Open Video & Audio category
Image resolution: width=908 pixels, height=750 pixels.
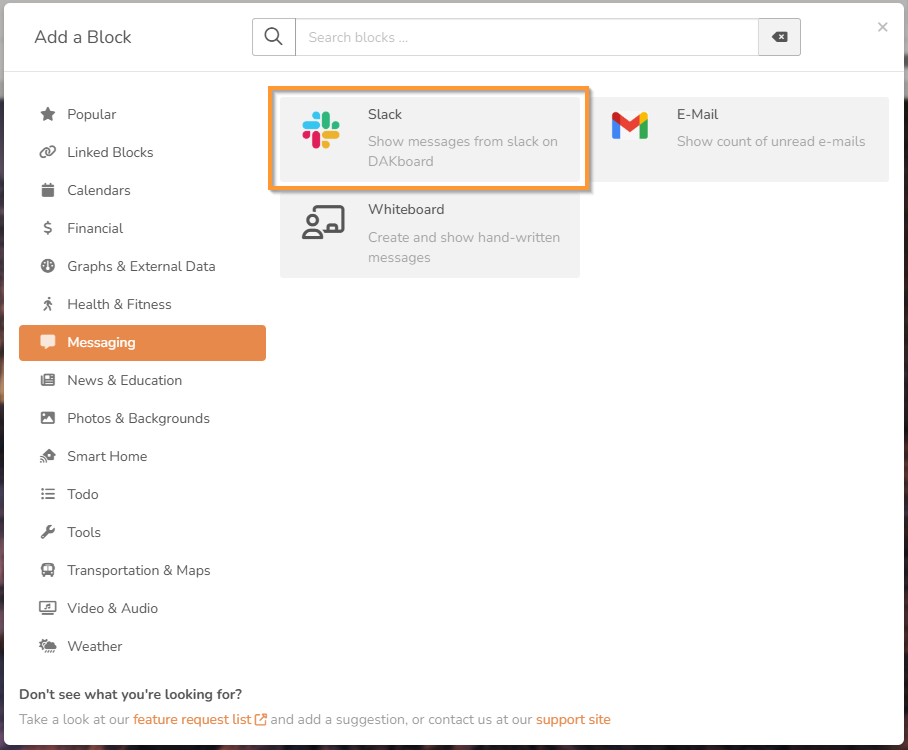click(142, 608)
